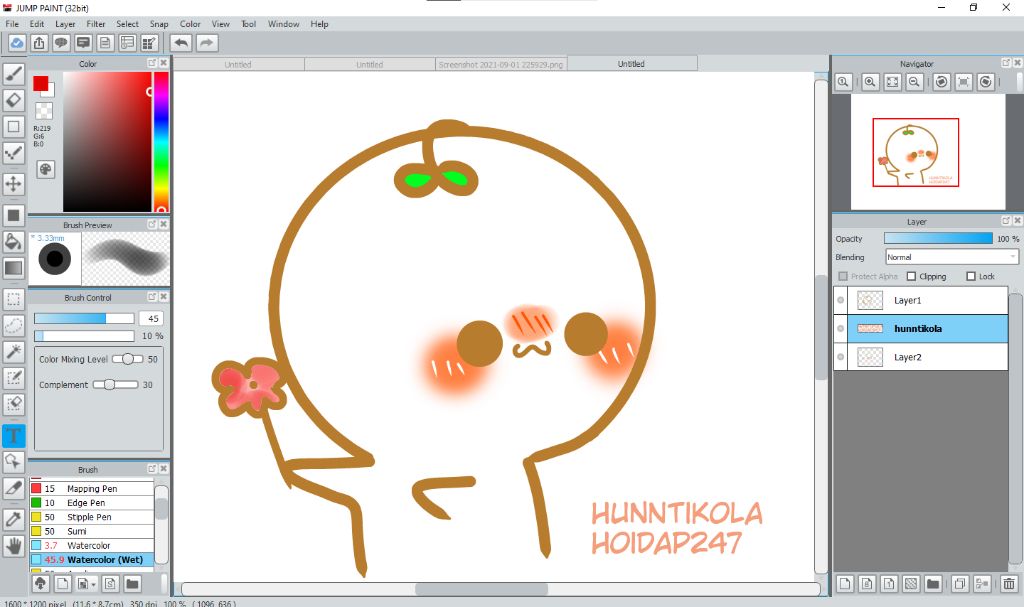Viewport: 1024px width, 607px height.
Task: Add brush from cloud icon
Action: [x=40, y=583]
